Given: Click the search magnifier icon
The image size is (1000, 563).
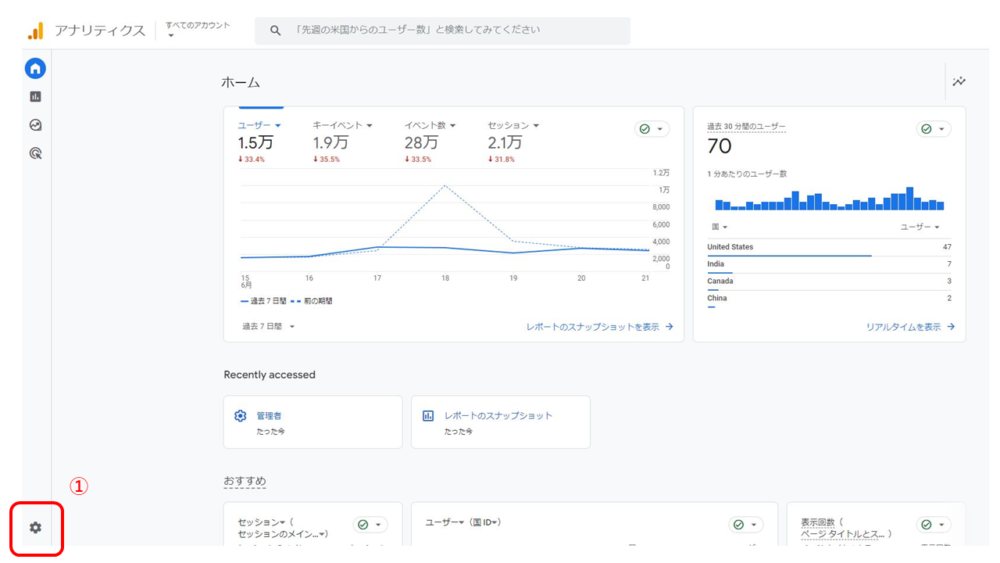Looking at the screenshot, I should click(275, 30).
